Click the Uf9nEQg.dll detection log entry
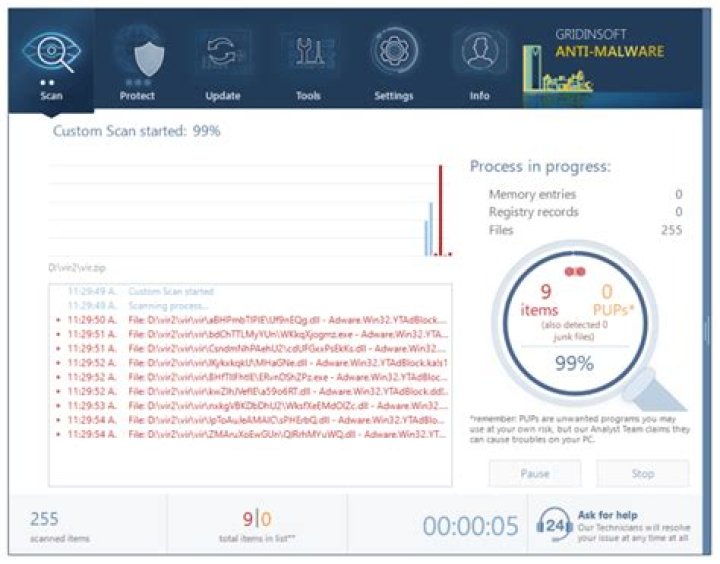Image resolution: width=720 pixels, height=564 pixels. coord(252,320)
